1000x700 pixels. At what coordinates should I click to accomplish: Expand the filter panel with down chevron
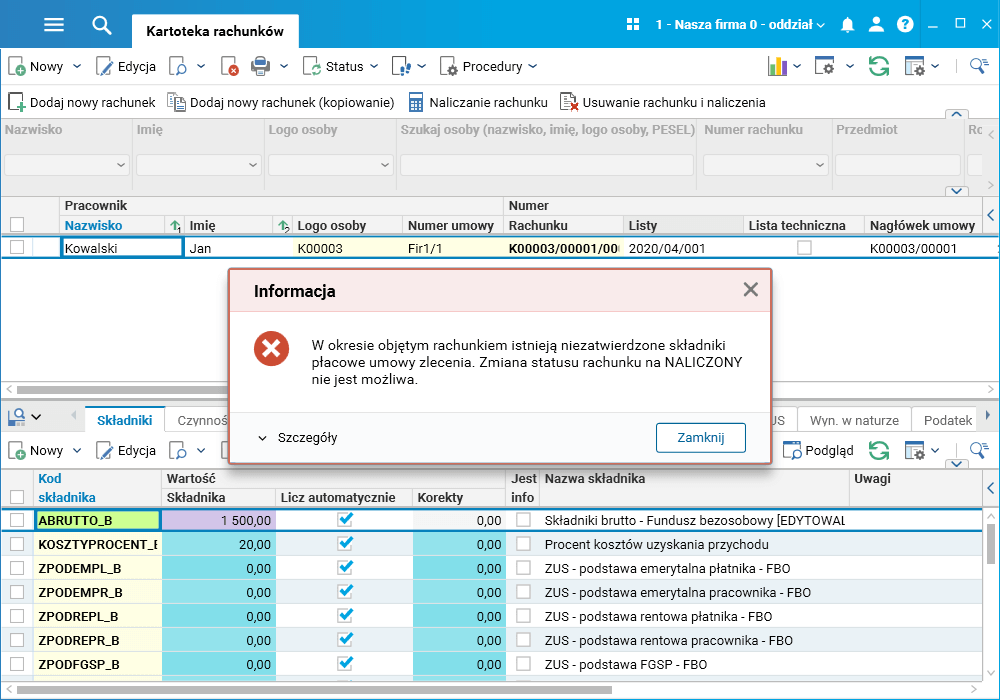click(956, 191)
